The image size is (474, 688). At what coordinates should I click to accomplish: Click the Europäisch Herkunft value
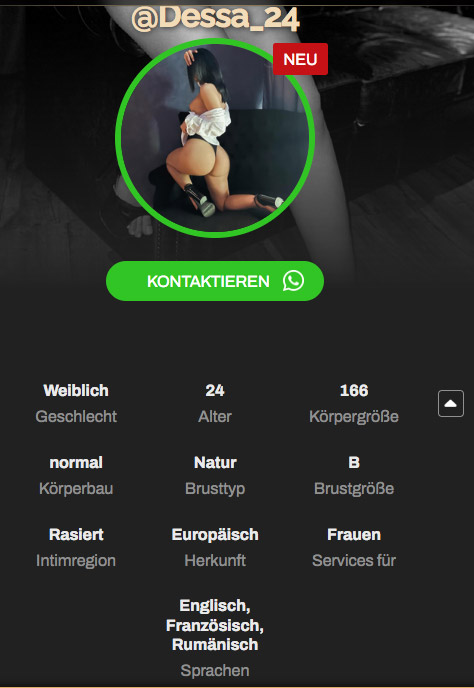[215, 534]
